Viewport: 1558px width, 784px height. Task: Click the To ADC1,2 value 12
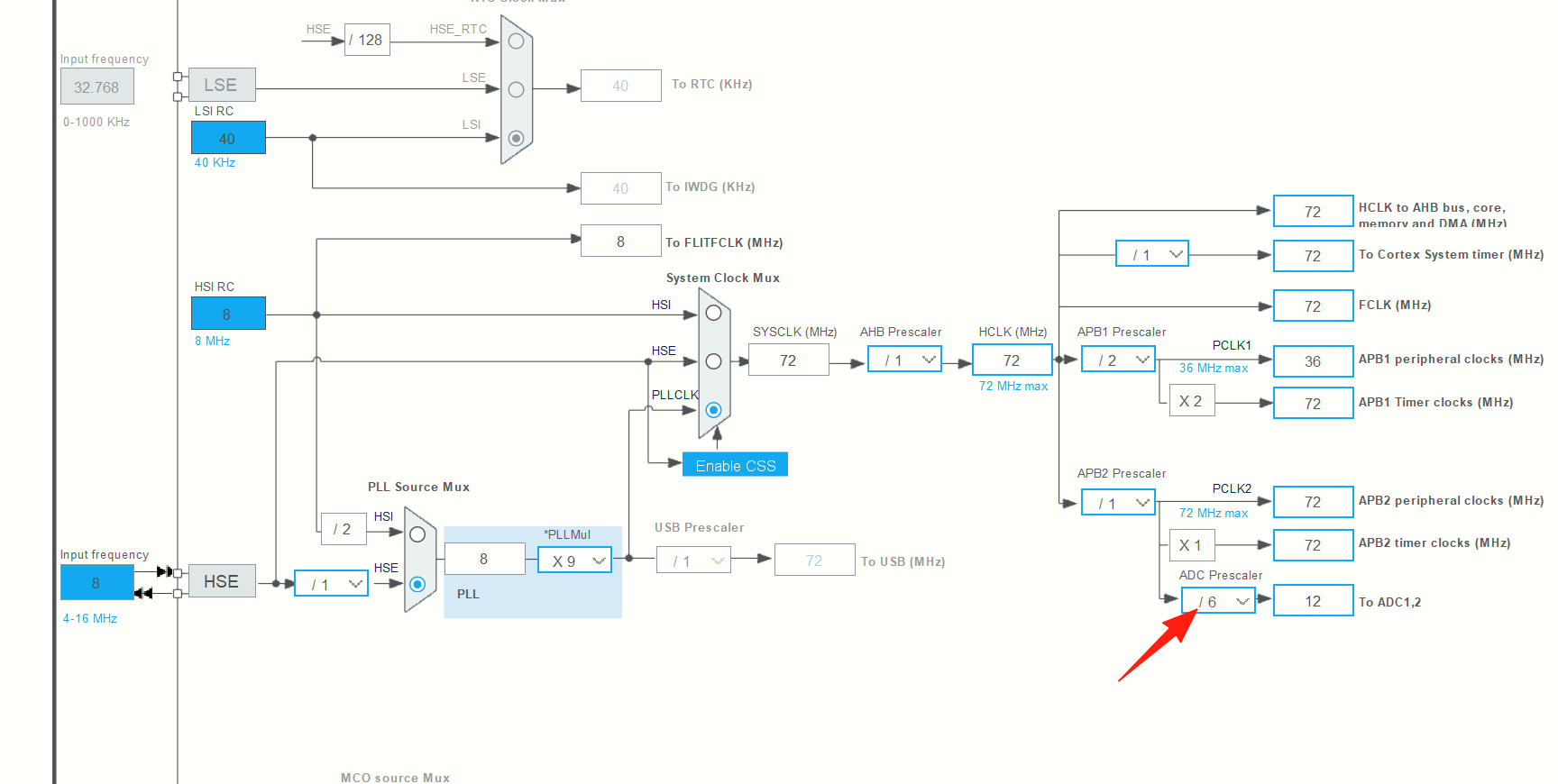tap(1313, 600)
